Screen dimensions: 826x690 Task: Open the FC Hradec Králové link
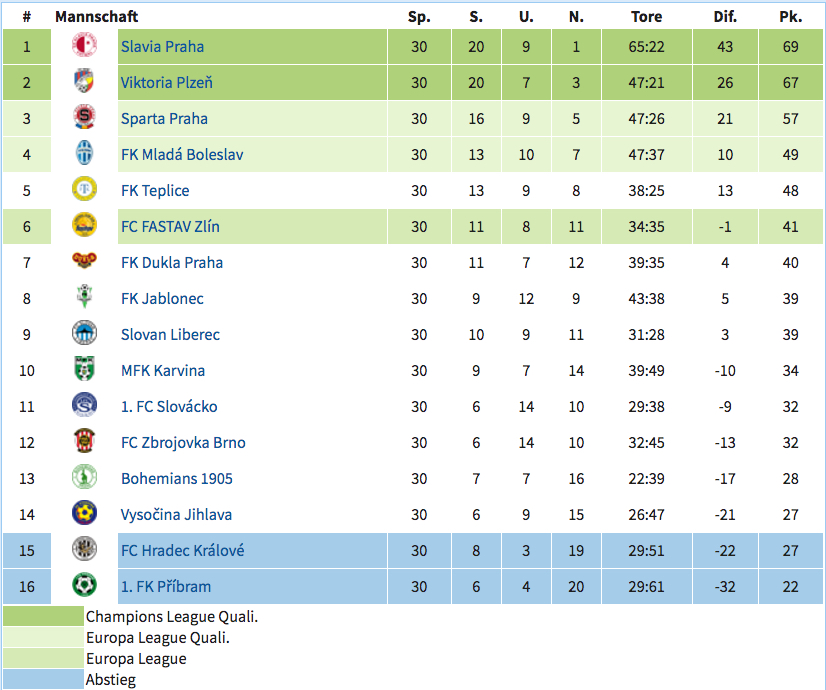pyautogui.click(x=182, y=551)
